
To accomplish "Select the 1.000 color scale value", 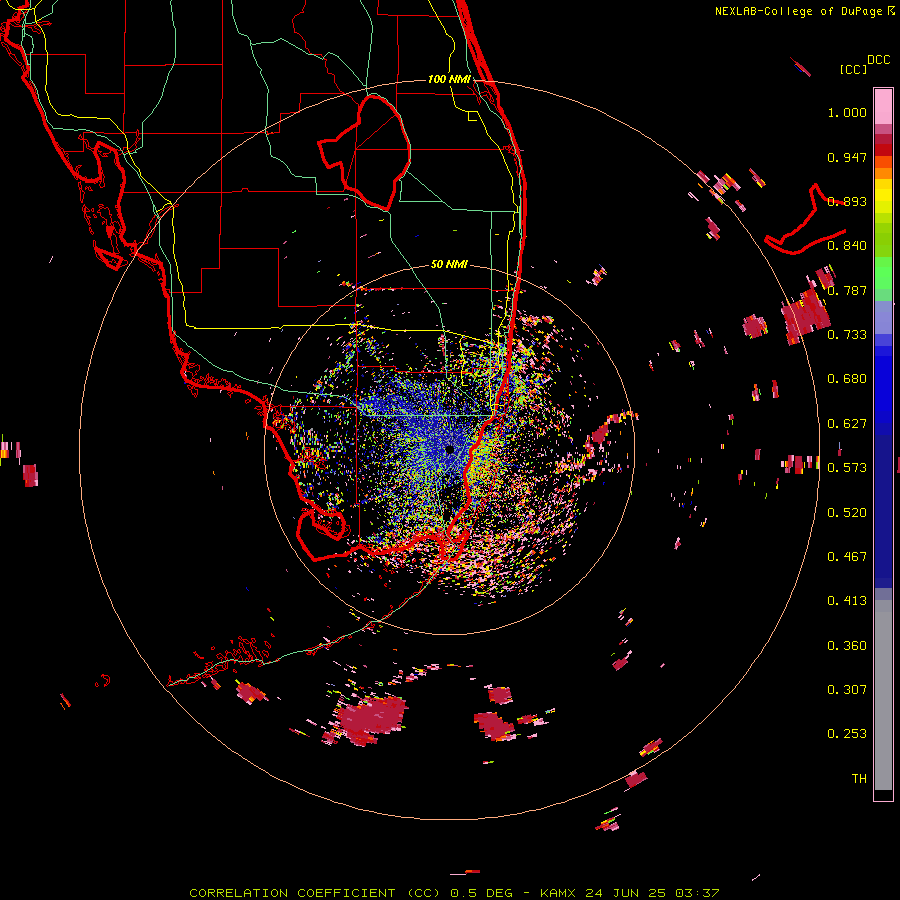I will click(x=847, y=112).
